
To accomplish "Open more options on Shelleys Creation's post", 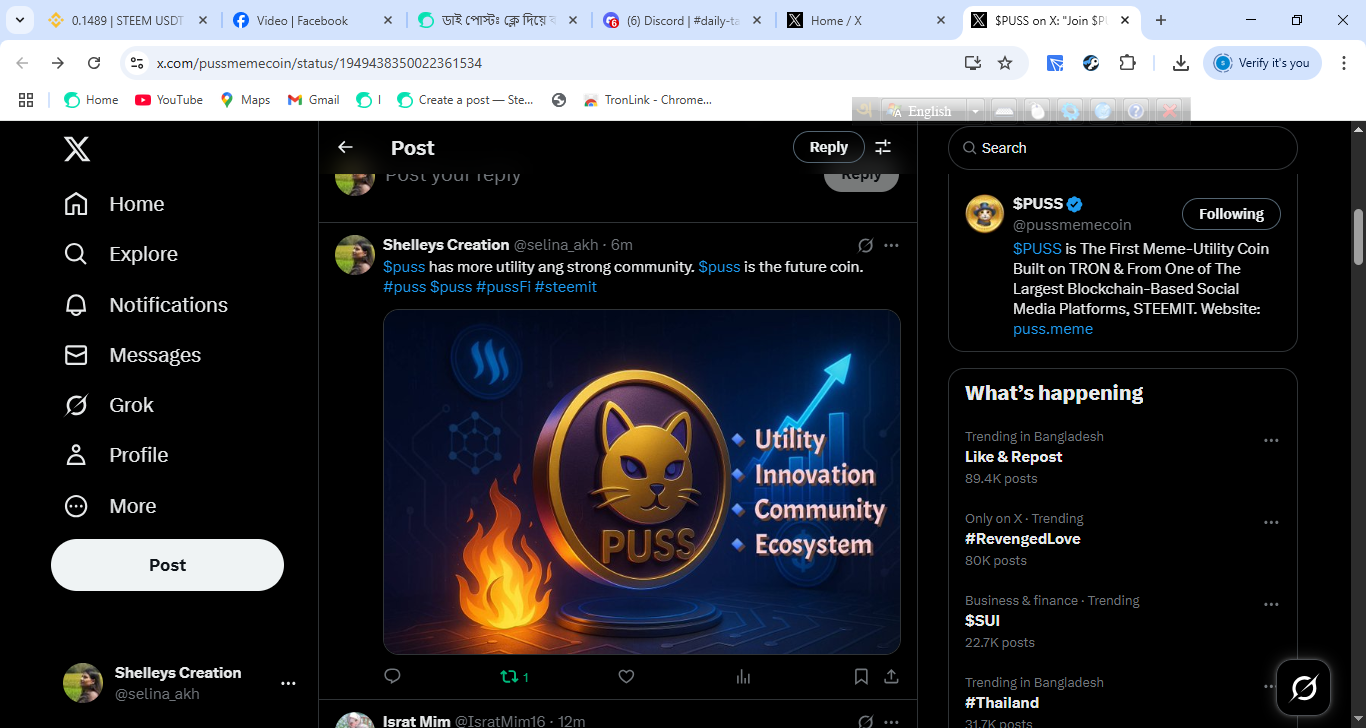I will tap(891, 245).
